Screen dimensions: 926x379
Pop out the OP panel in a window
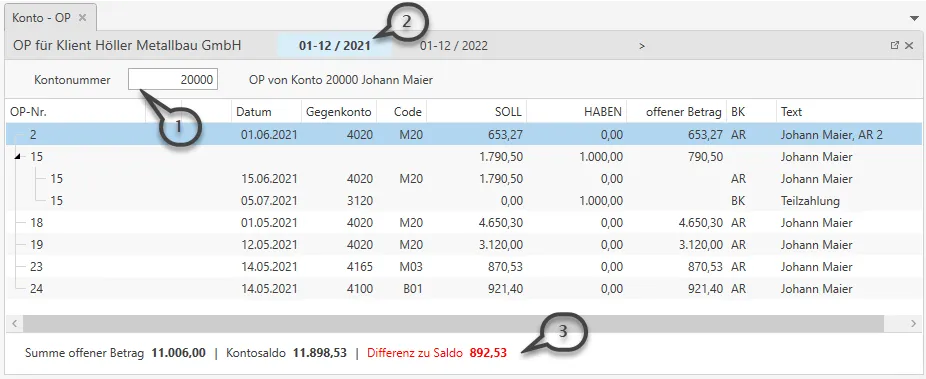tap(894, 45)
